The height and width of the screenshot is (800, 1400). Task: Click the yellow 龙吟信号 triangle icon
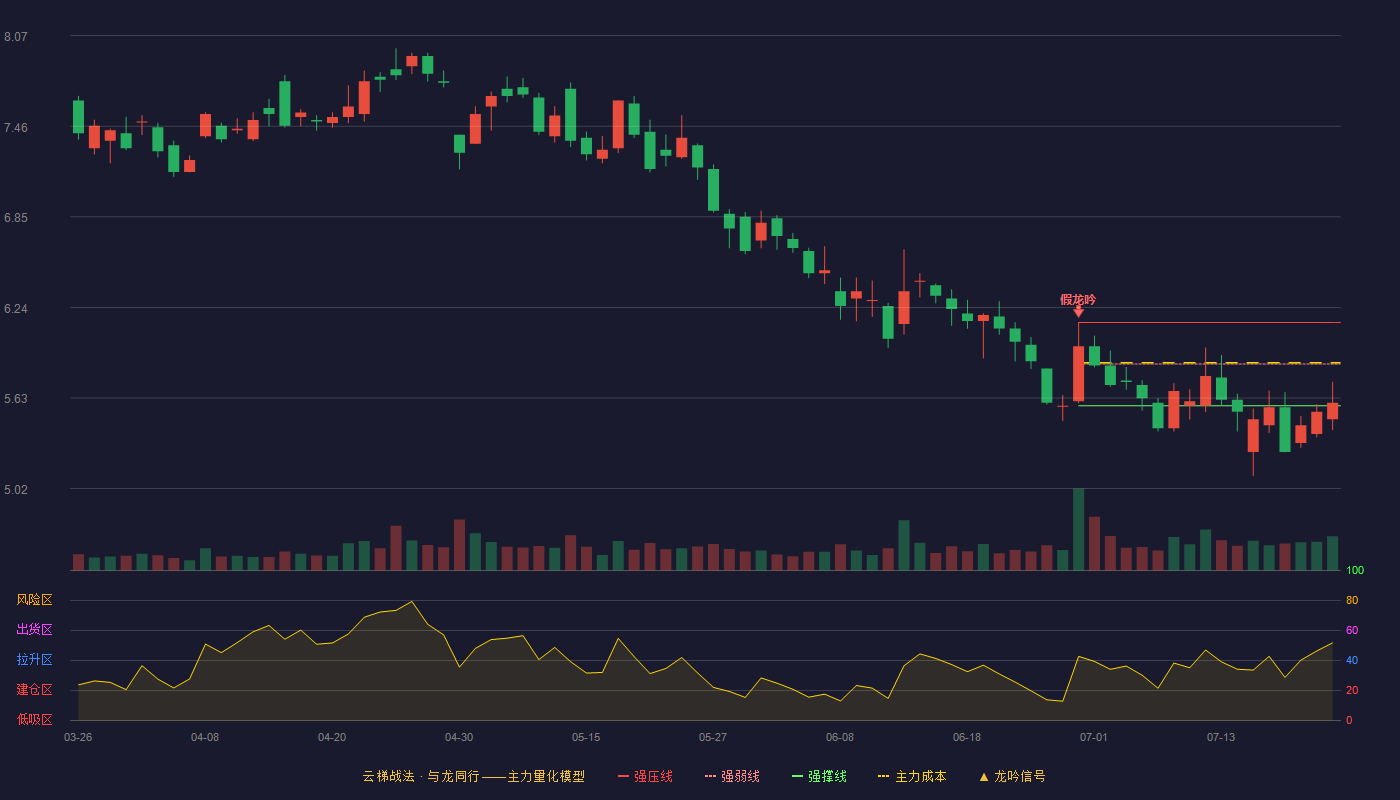click(x=984, y=776)
